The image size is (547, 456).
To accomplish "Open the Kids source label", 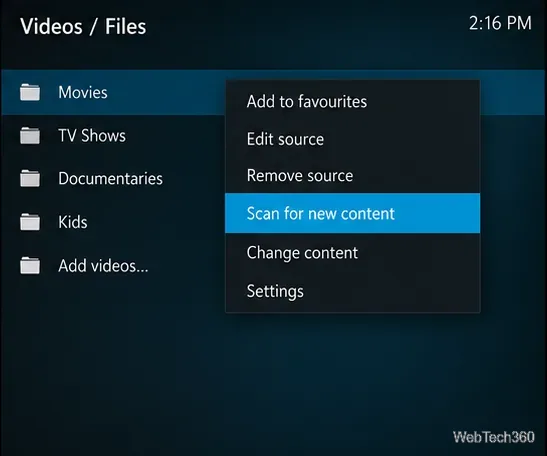I will click(x=73, y=222).
